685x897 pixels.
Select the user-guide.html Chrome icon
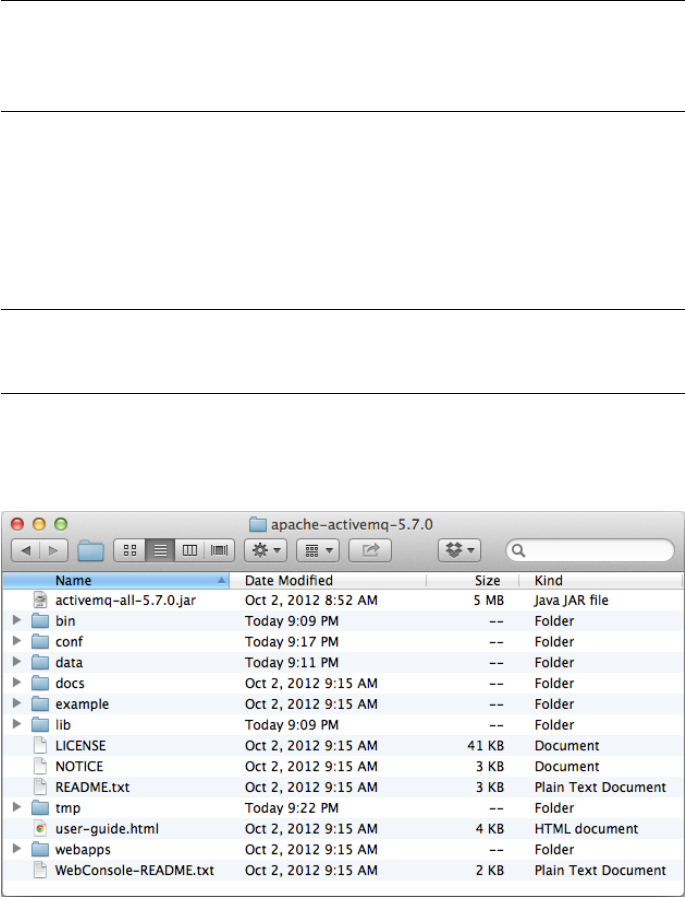pyautogui.click(x=40, y=828)
